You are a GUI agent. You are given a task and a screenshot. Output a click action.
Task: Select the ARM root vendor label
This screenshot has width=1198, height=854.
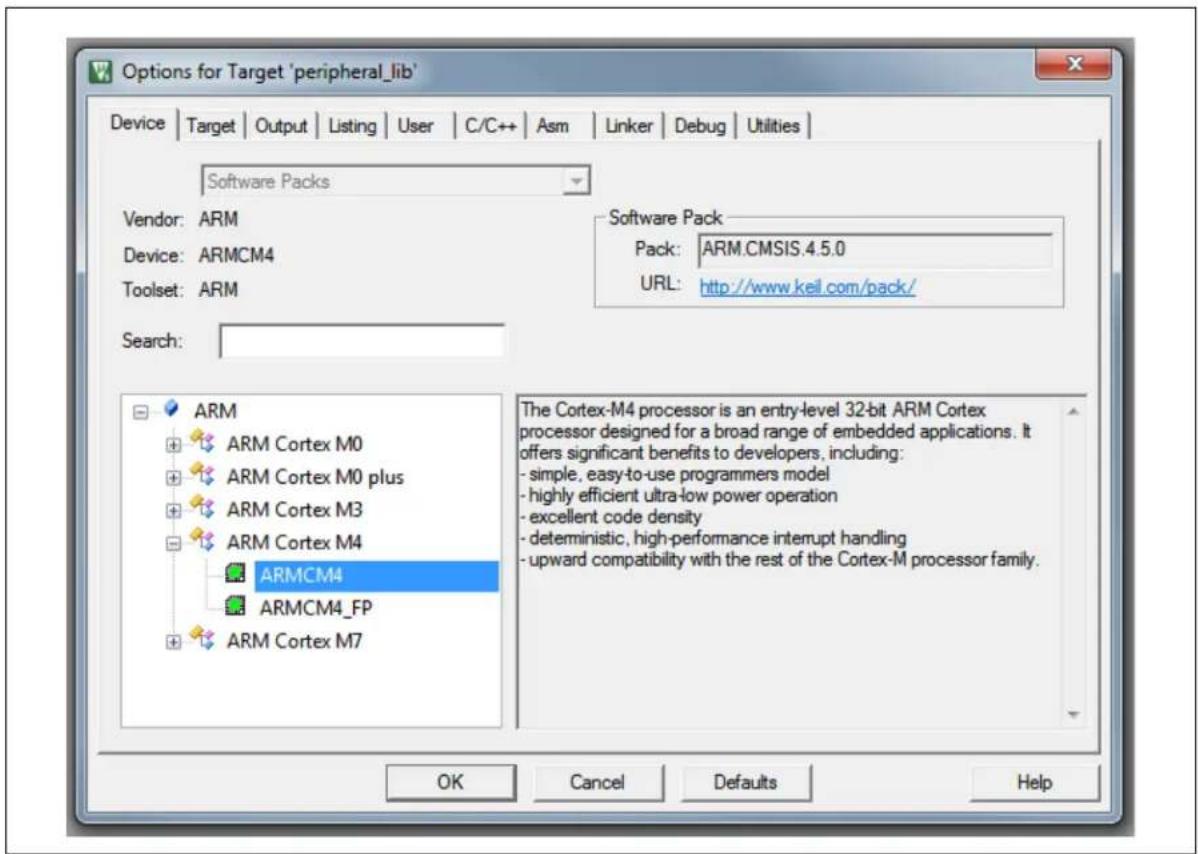point(215,411)
